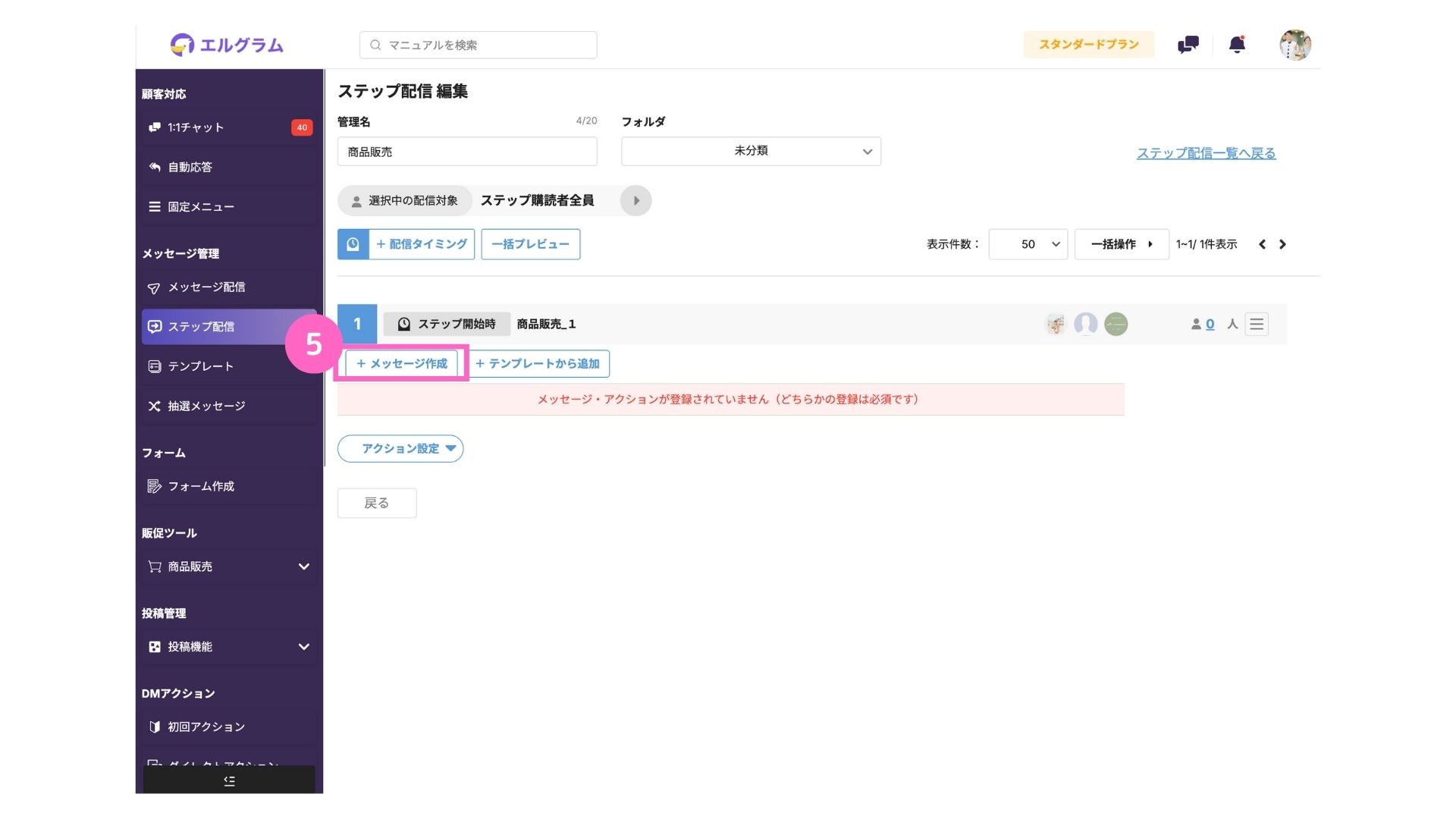Open テンプレート in the sidebar
Image resolution: width=1456 pixels, height=819 pixels.
[x=229, y=366]
